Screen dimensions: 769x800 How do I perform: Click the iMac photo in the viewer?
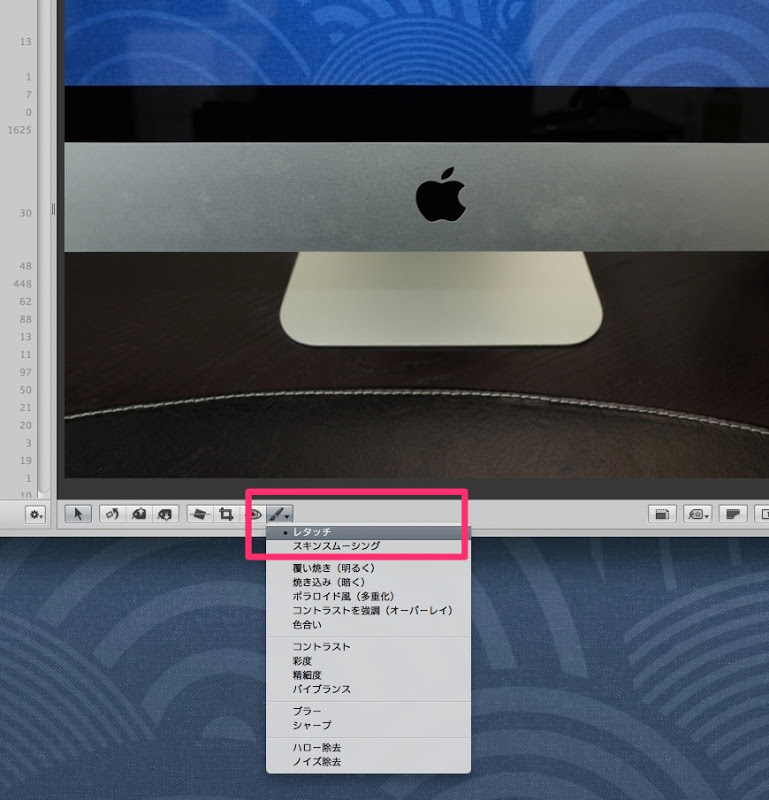(416, 239)
